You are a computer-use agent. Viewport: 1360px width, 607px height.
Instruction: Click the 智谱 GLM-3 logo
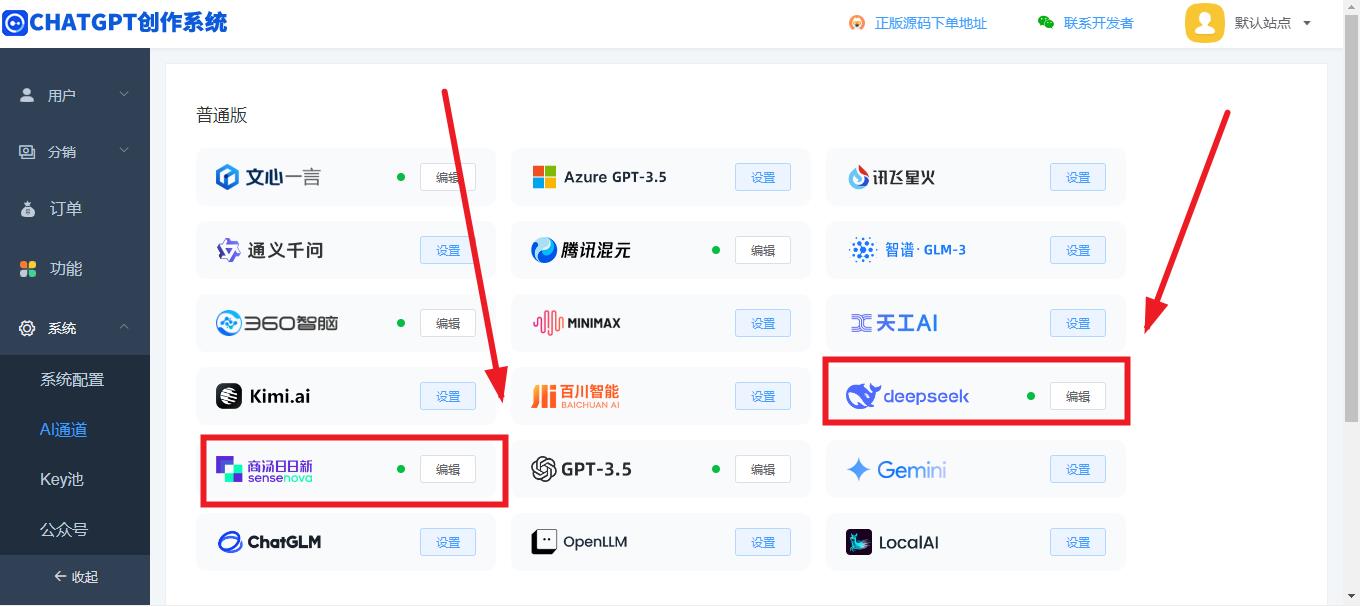(907, 250)
